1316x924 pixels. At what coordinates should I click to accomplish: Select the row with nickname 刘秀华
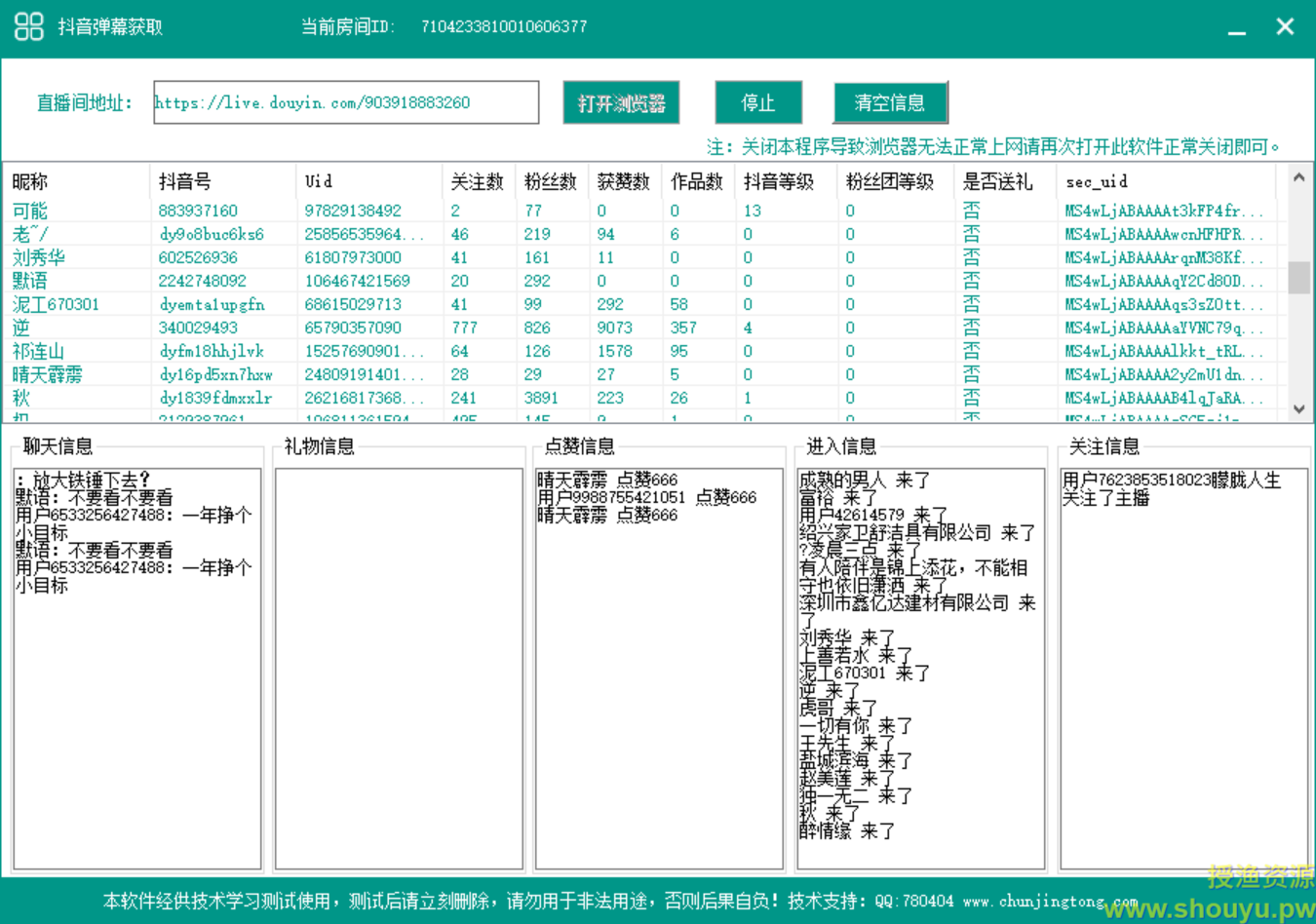click(x=640, y=257)
